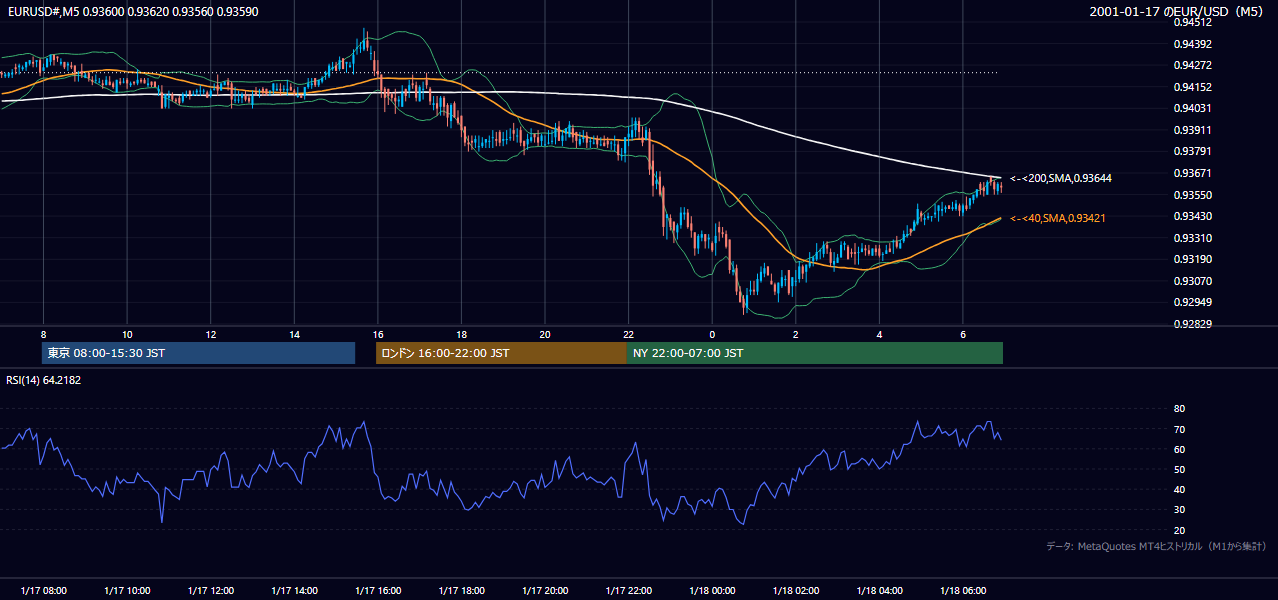1278x600 pixels.
Task: Click the 1/17 18:00 date label
Action: click(461, 590)
